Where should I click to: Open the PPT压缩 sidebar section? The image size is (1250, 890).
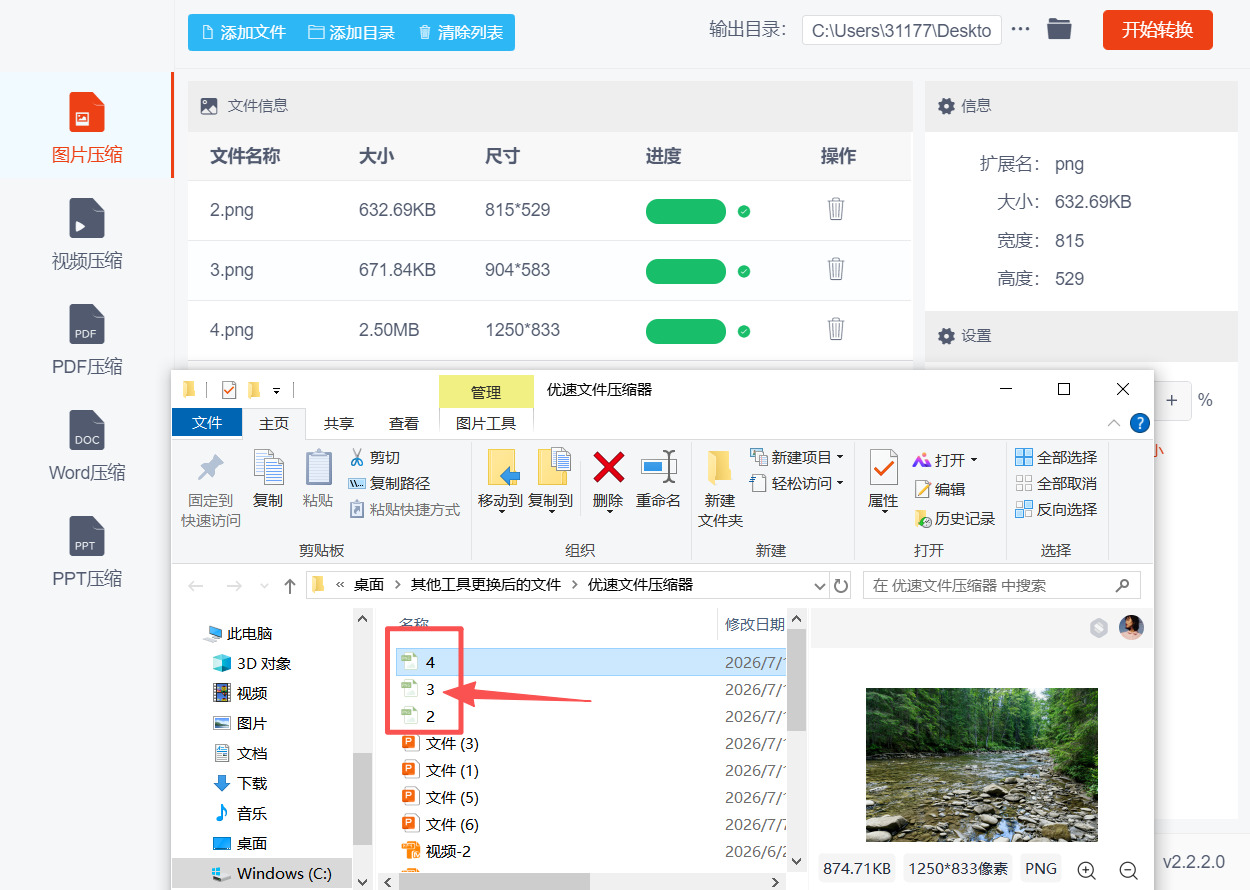(x=87, y=554)
